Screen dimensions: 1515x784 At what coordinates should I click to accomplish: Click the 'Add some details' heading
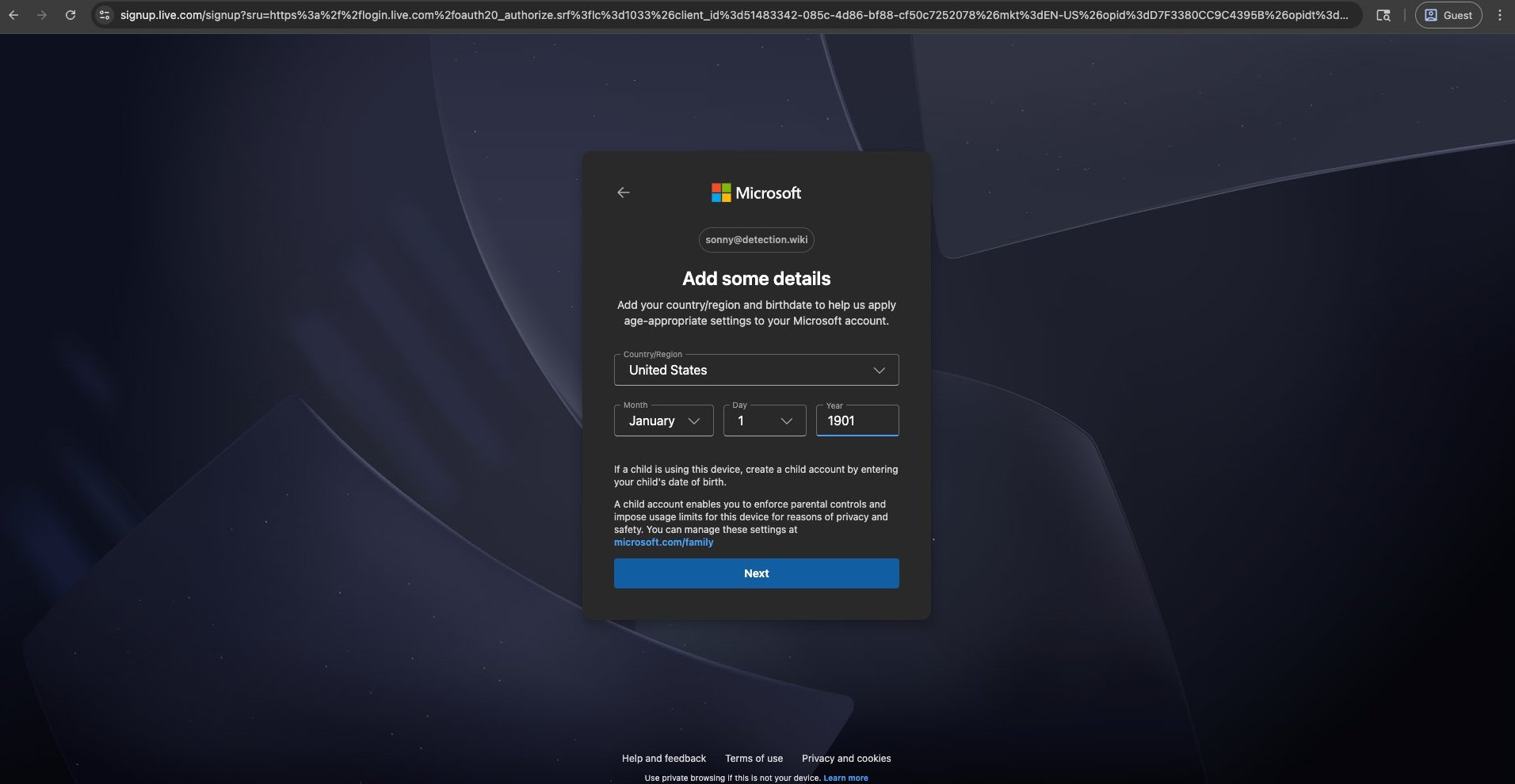click(x=757, y=279)
